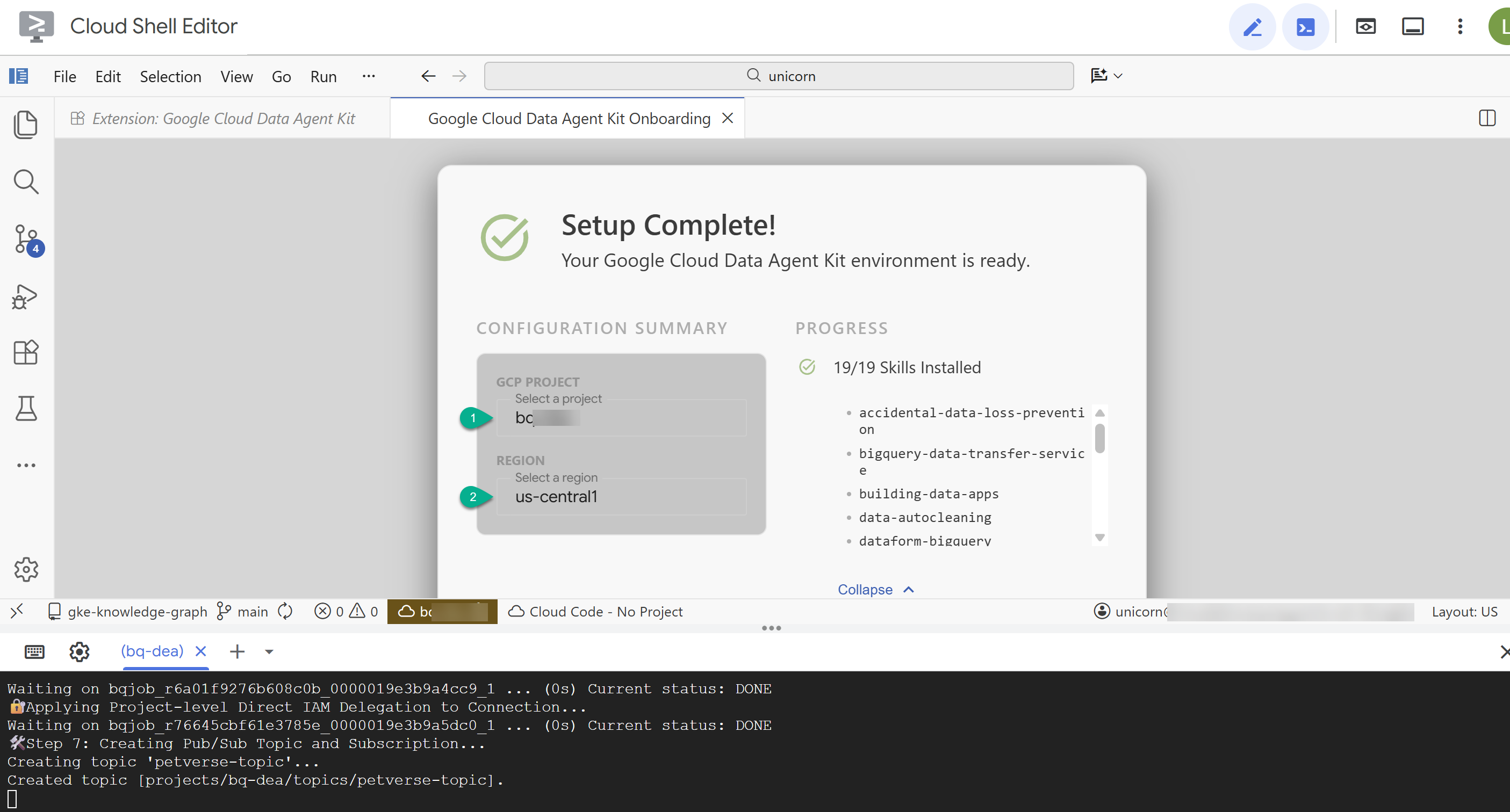The image size is (1510, 812).
Task: Click the skills list scrollbar thumb
Action: [x=1099, y=438]
